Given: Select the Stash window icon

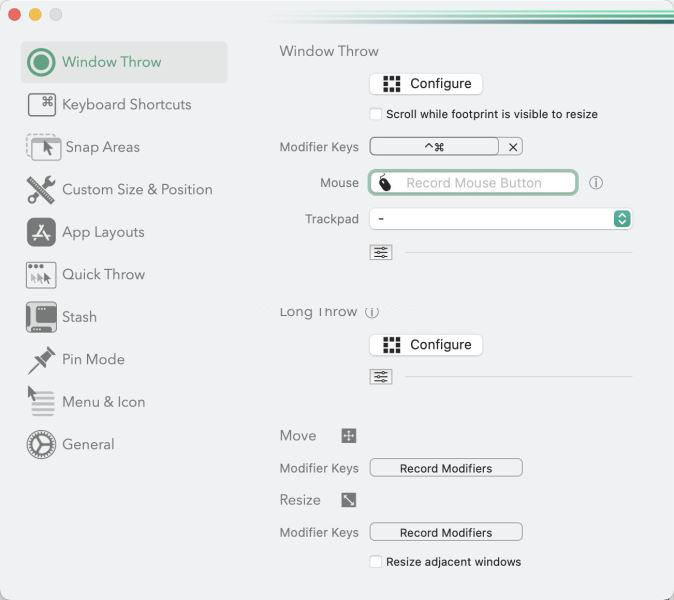Looking at the screenshot, I should (x=41, y=317).
